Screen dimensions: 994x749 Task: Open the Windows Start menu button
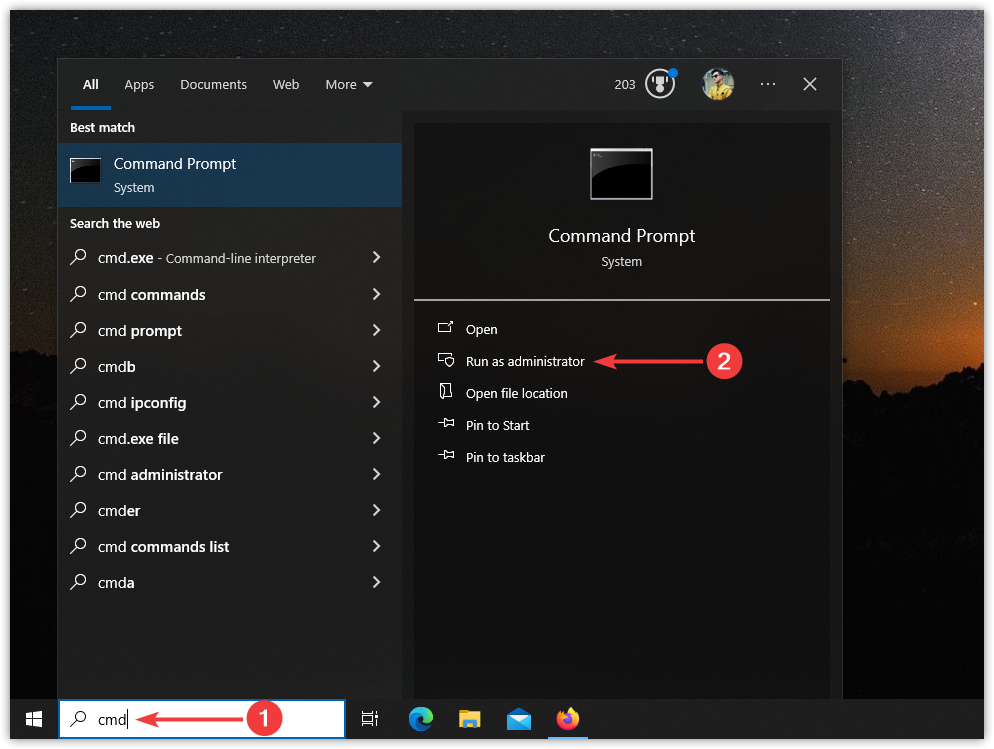pyautogui.click(x=34, y=718)
